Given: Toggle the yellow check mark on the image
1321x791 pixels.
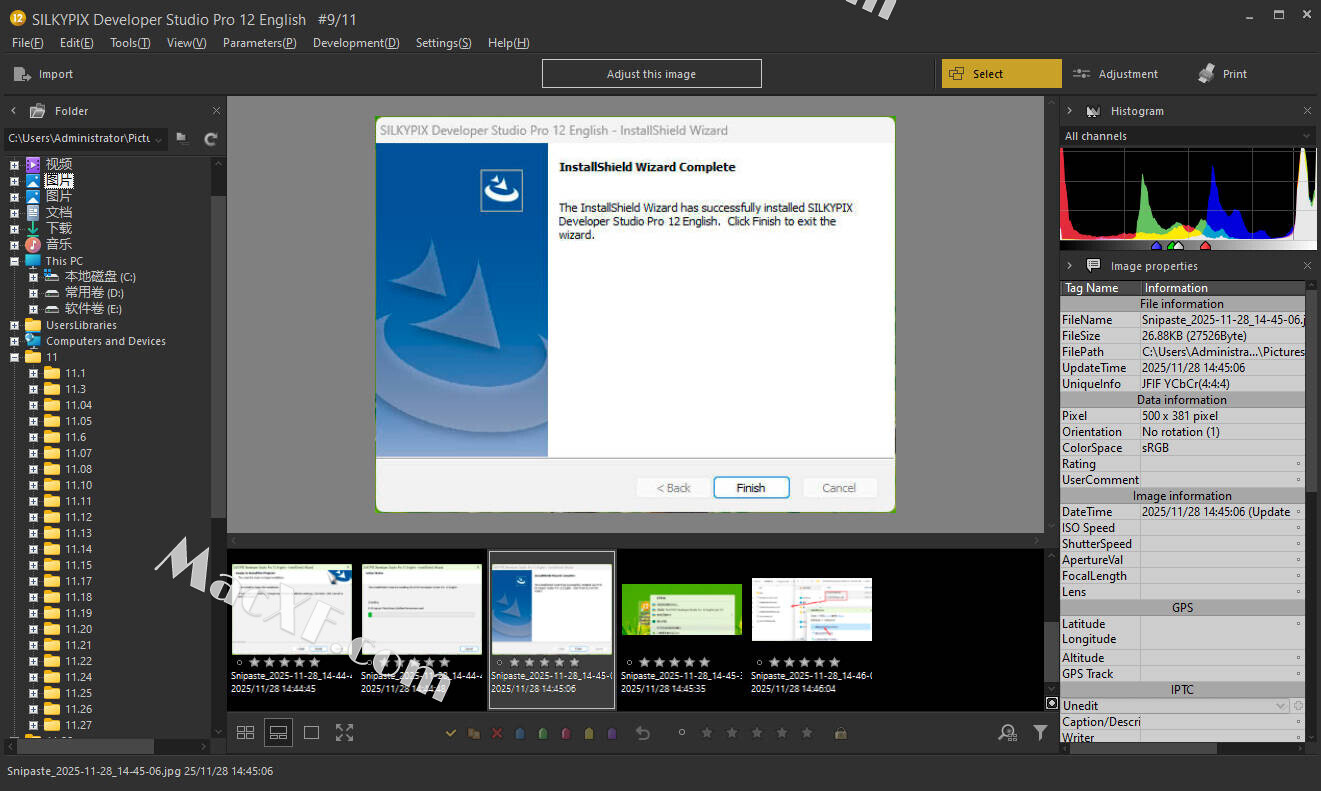Looking at the screenshot, I should click(x=451, y=733).
